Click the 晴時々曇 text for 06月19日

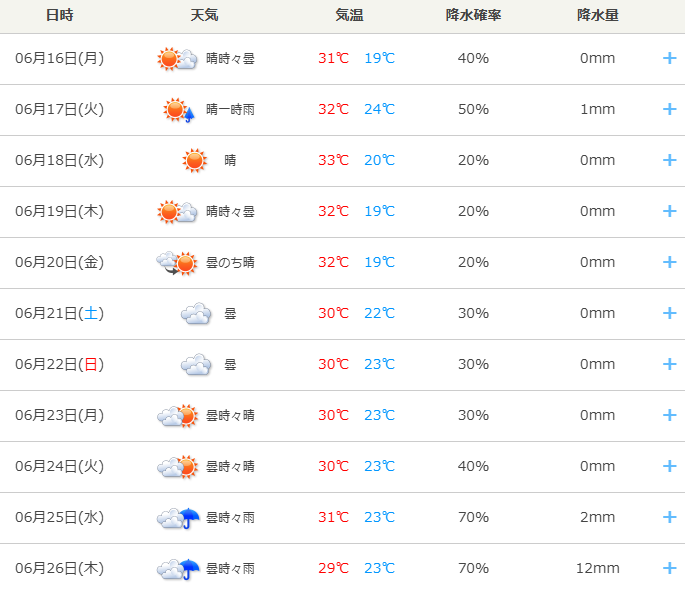point(230,212)
